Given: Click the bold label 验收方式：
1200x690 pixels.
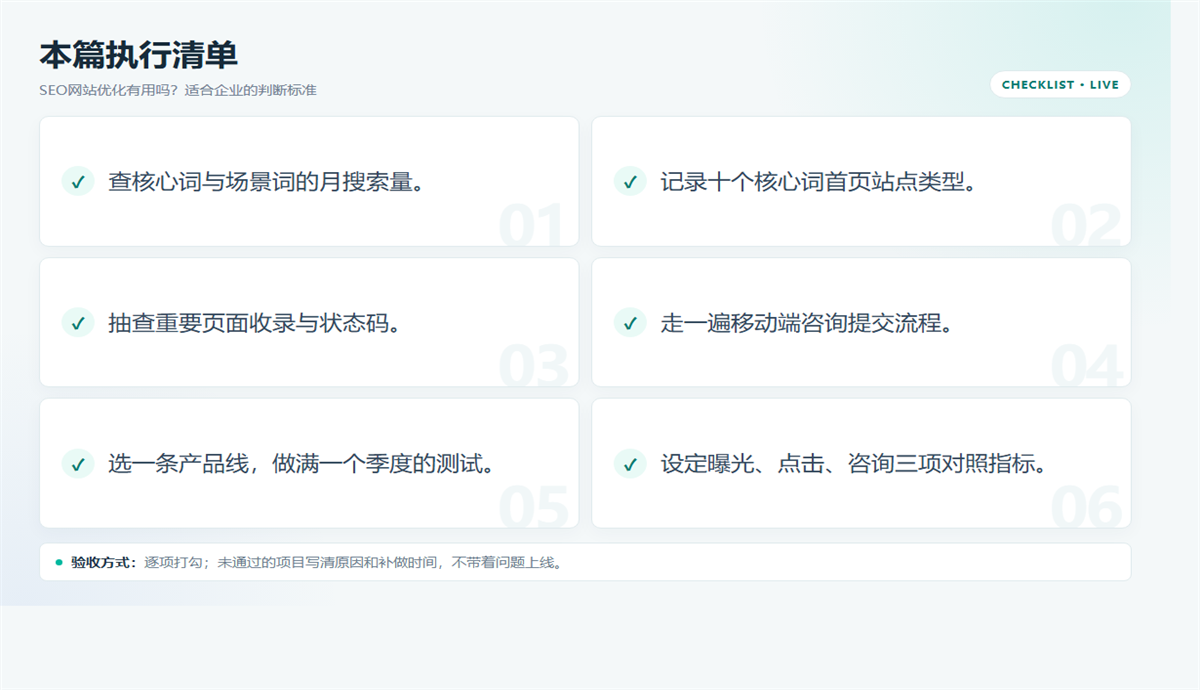Looking at the screenshot, I should [x=104, y=562].
